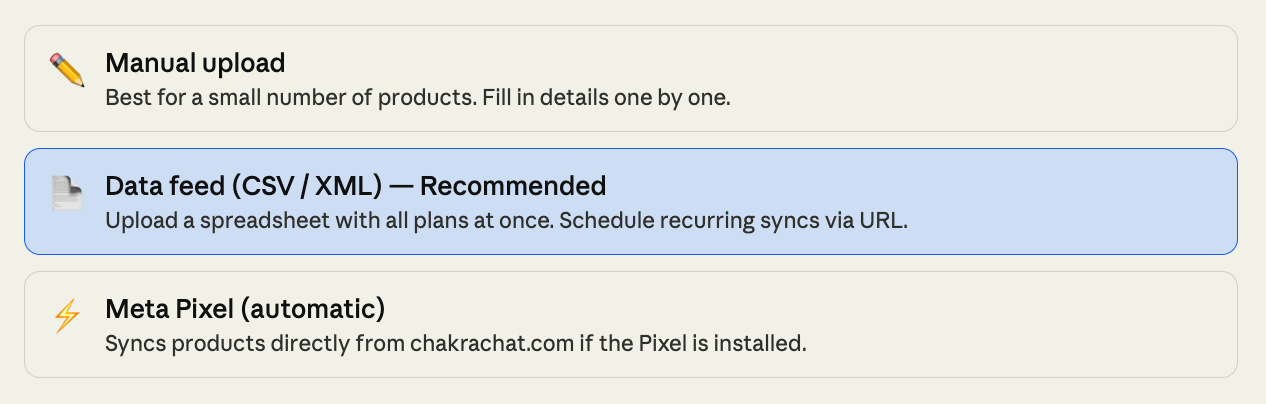Click the chakrachat.com text in Meta Pixel description
This screenshot has width=1266, height=404.
(495, 343)
